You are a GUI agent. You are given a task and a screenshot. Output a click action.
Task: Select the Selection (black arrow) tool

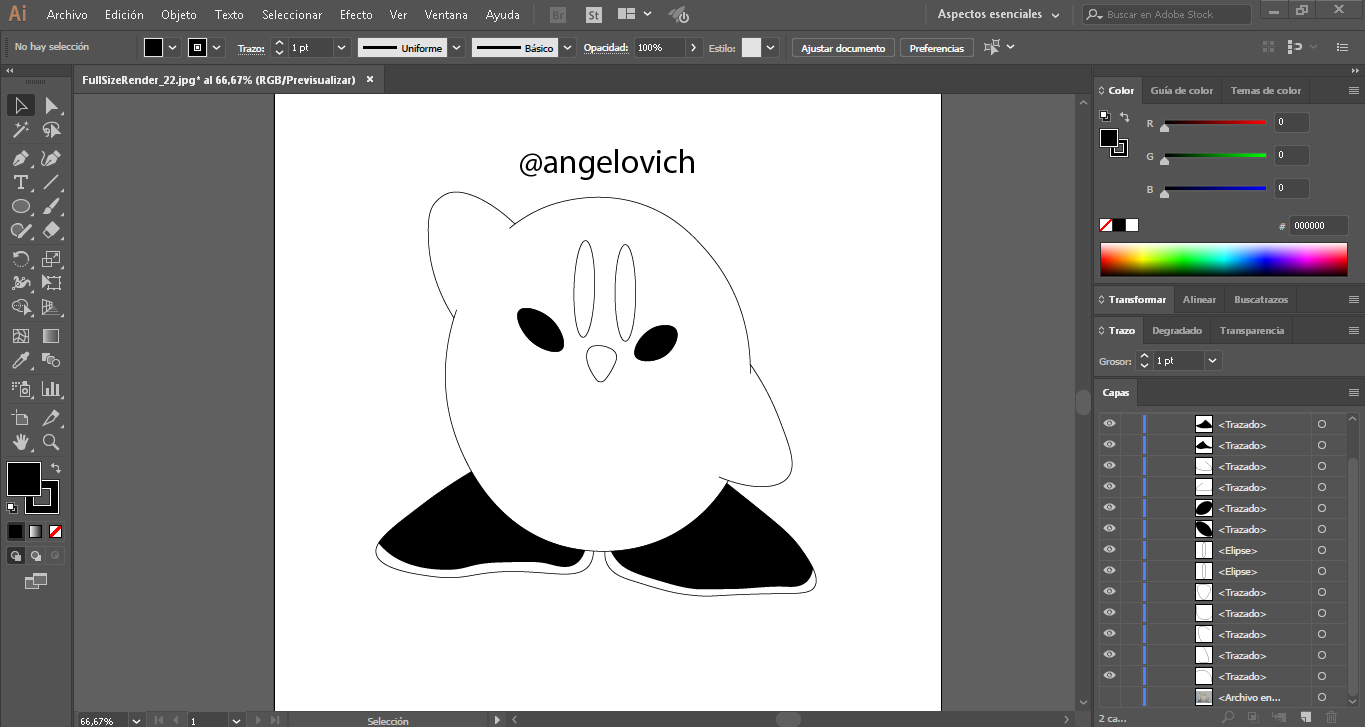pos(20,105)
